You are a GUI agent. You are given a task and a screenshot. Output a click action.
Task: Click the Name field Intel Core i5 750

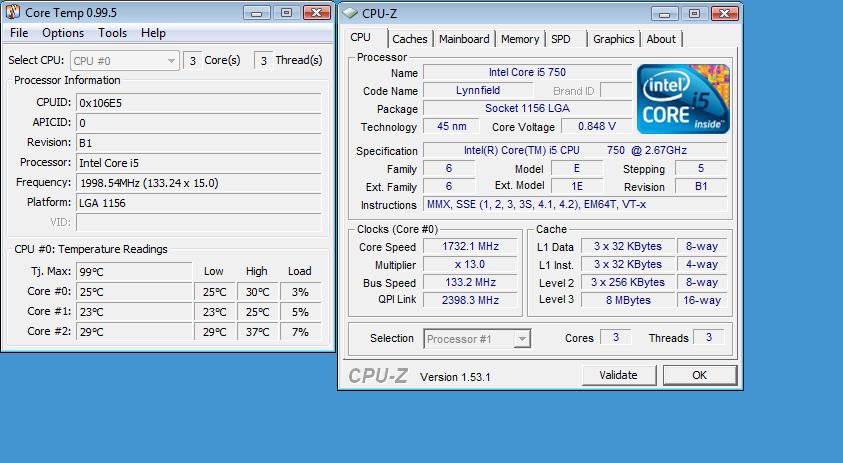[x=527, y=72]
